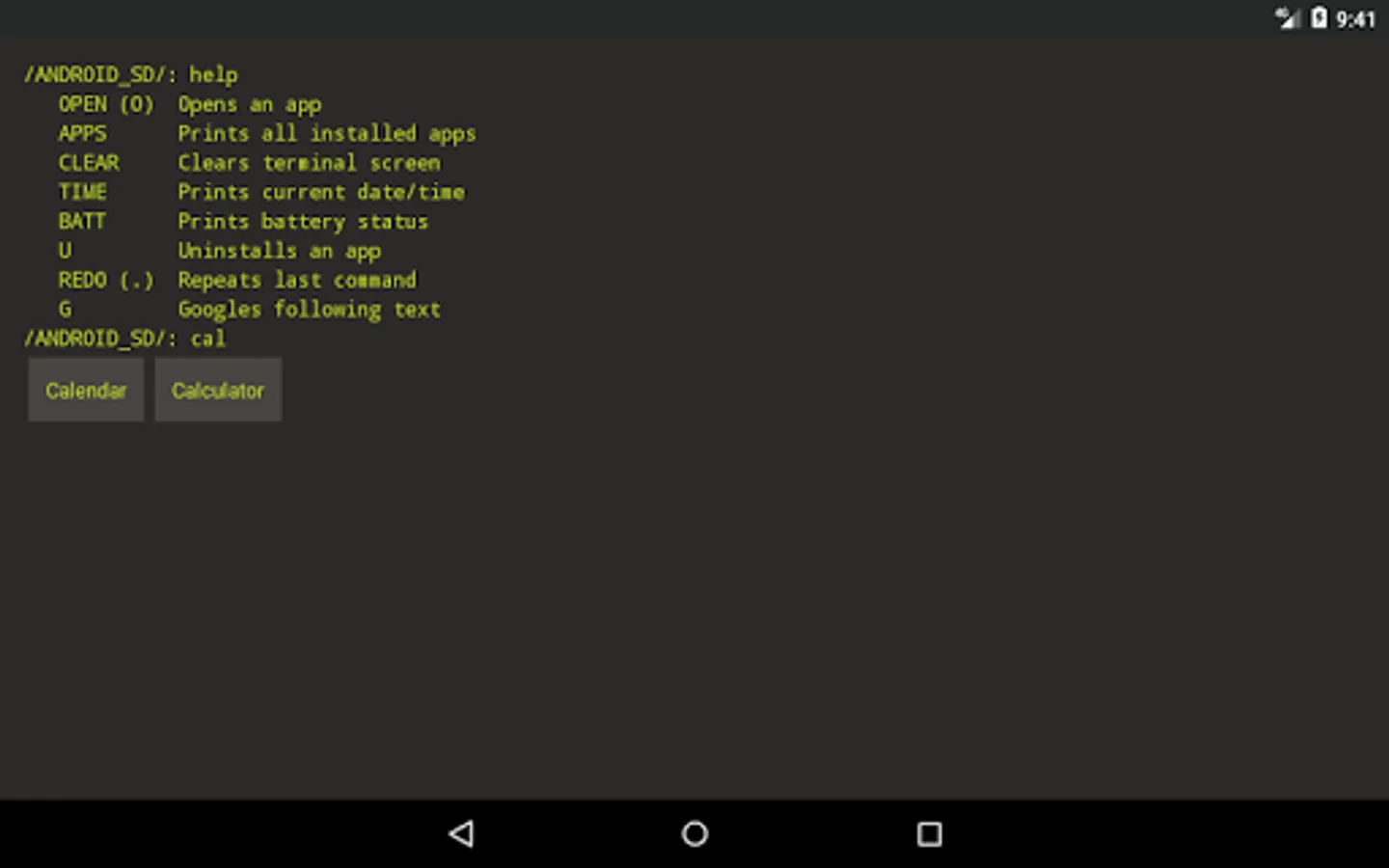
Task: Click 'Googles following text' description
Action: click(310, 310)
